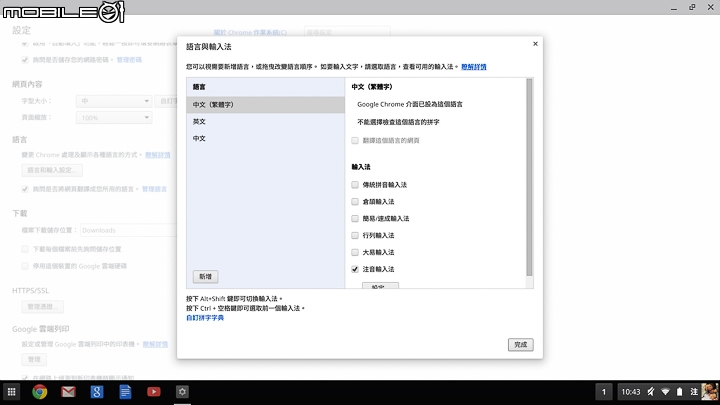Toggle disable Google Drive checkbox
Screen dimensions: 720x405
(25, 266)
